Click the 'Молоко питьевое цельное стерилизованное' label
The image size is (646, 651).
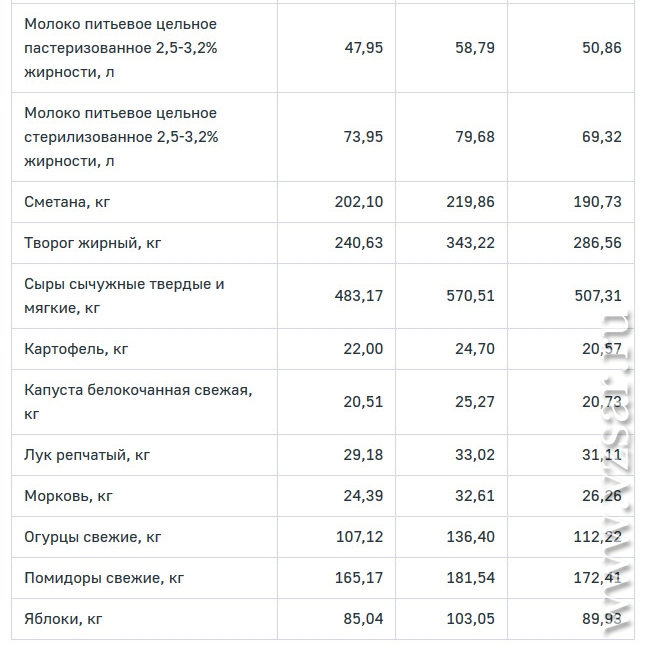(121, 137)
